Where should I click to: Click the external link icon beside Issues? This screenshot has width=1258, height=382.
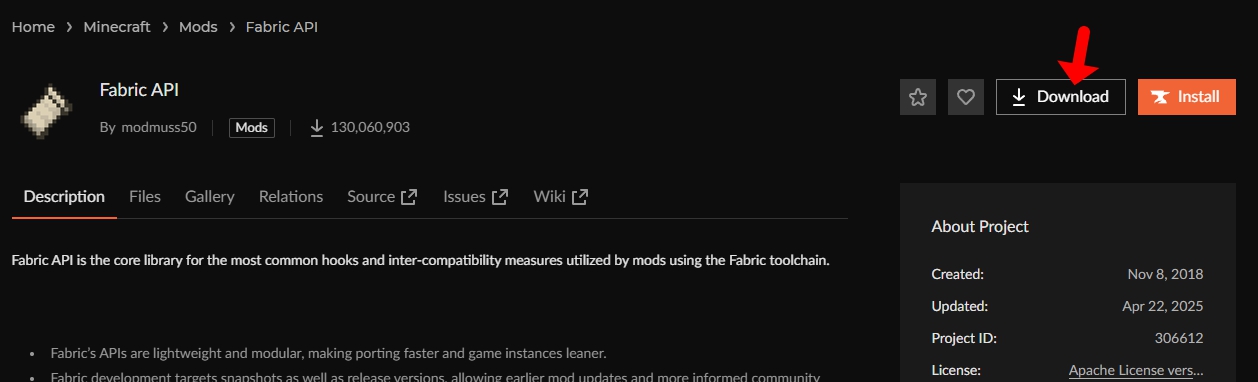[500, 197]
